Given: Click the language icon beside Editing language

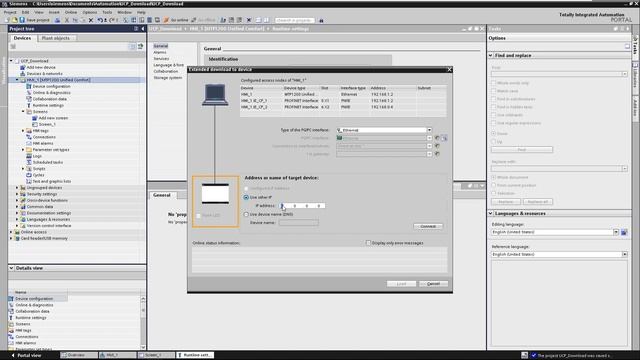Looking at the screenshot, I should click(x=624, y=232).
